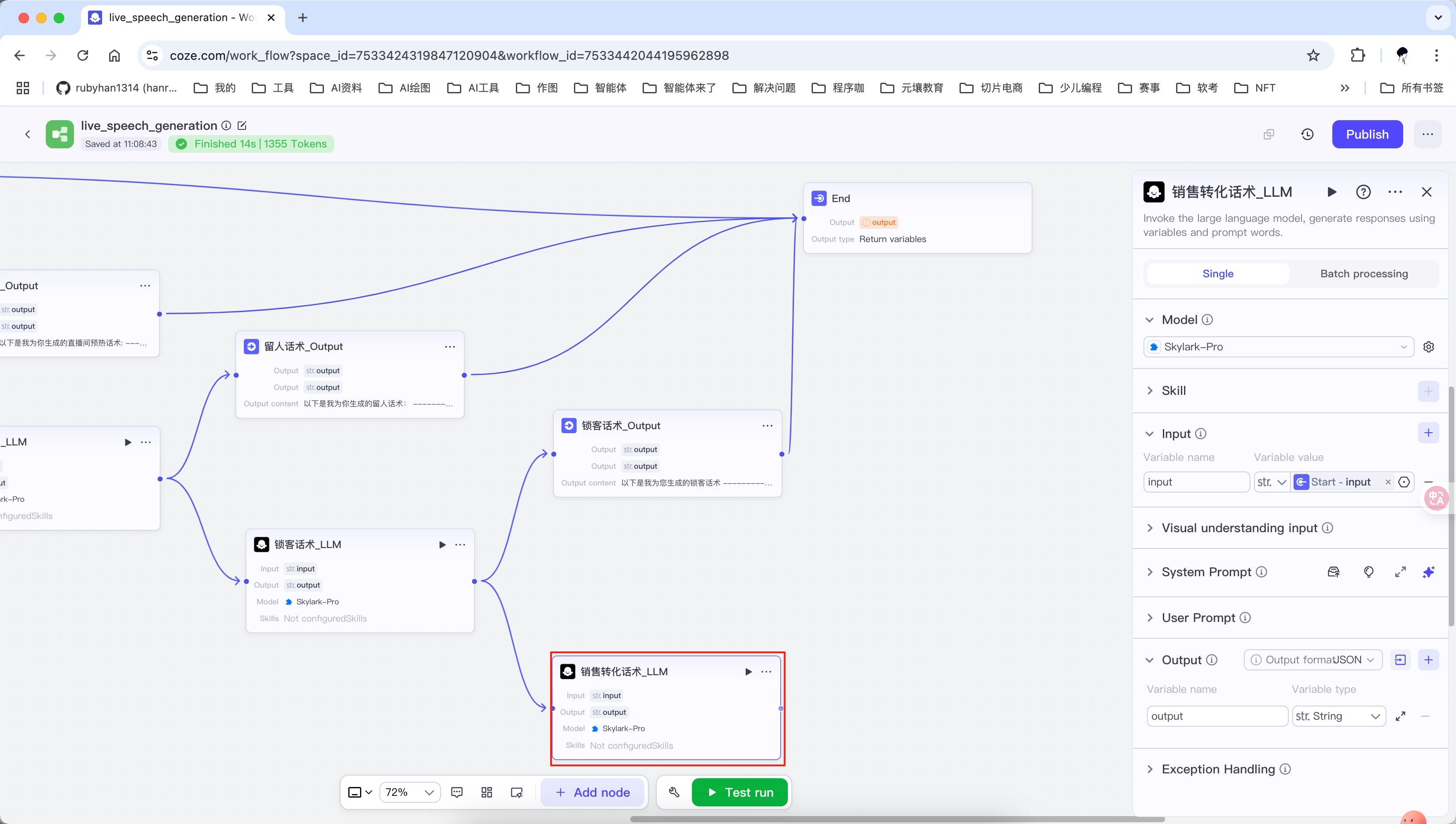Open the System Prompt AI optimize sparkle icon
Viewport: 1456px width, 824px height.
click(x=1428, y=572)
